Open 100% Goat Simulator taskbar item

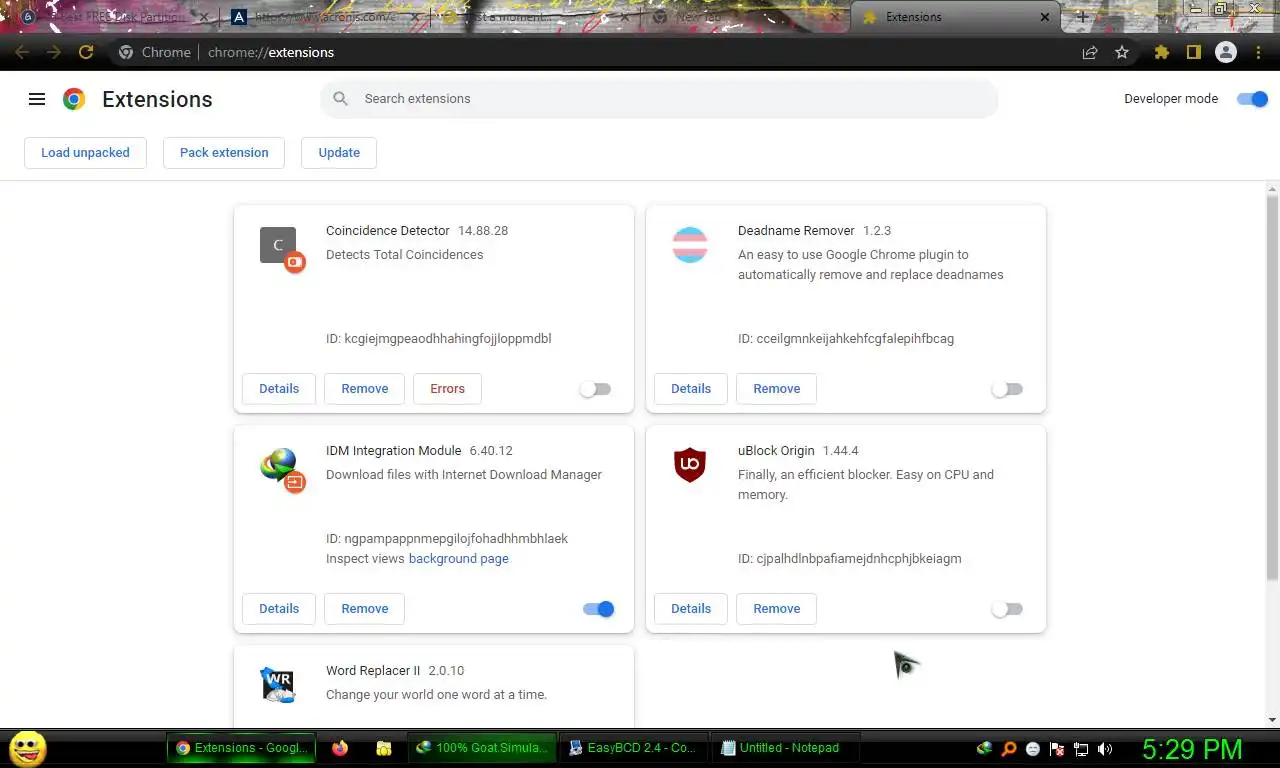(482, 748)
